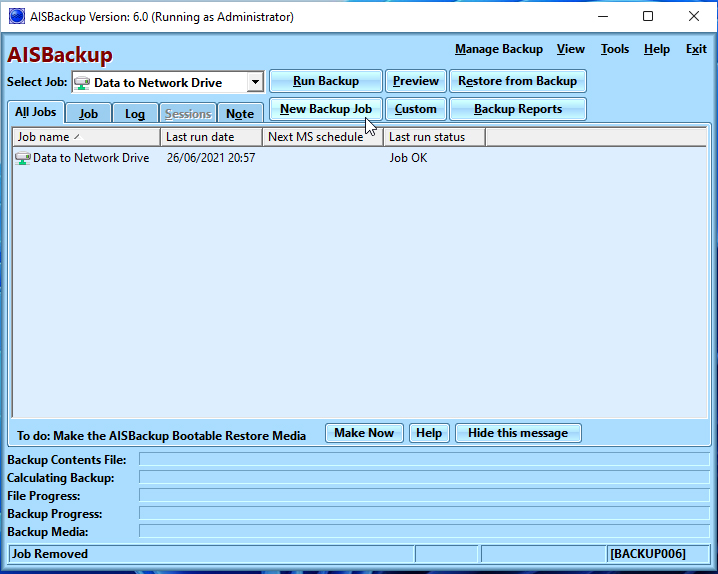Switch to the Log tab
718x574 pixels.
[x=134, y=114]
